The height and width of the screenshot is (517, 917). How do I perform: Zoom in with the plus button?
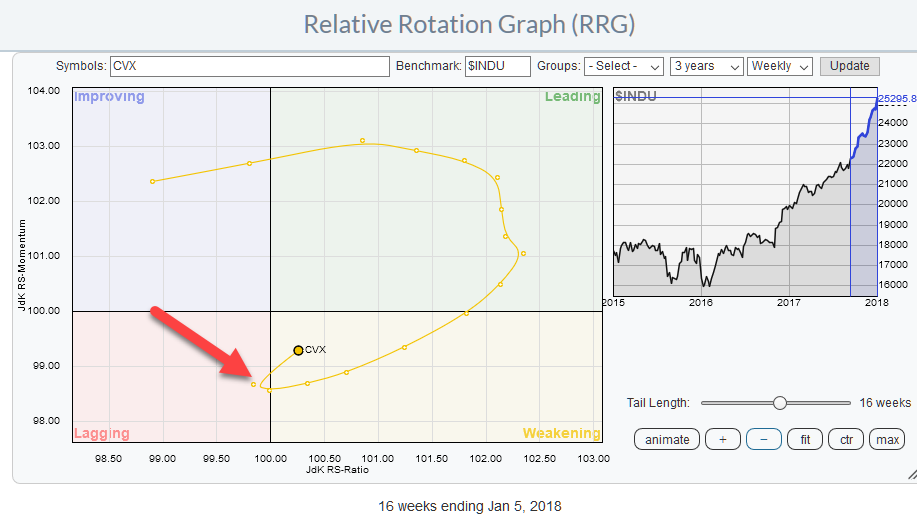click(x=723, y=439)
